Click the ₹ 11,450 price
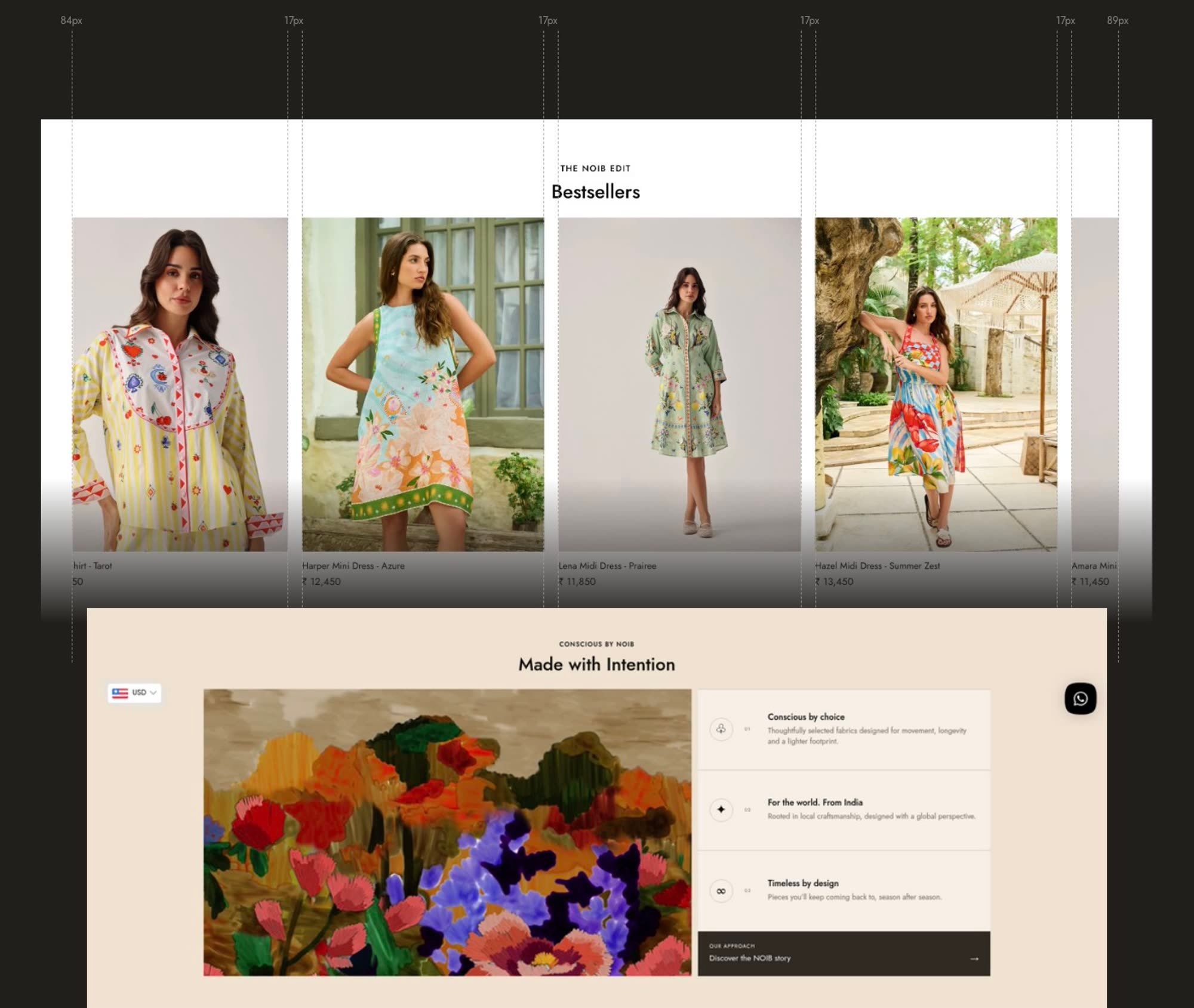Screen dimensions: 1194x1008 (x=1090, y=581)
